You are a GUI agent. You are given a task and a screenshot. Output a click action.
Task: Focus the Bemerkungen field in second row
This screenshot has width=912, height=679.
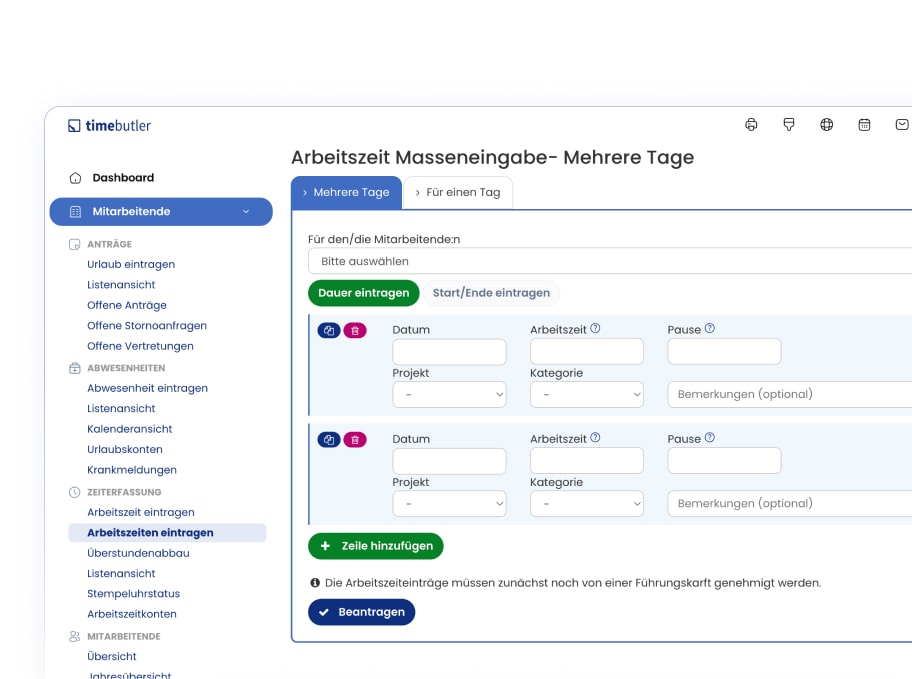click(x=790, y=504)
